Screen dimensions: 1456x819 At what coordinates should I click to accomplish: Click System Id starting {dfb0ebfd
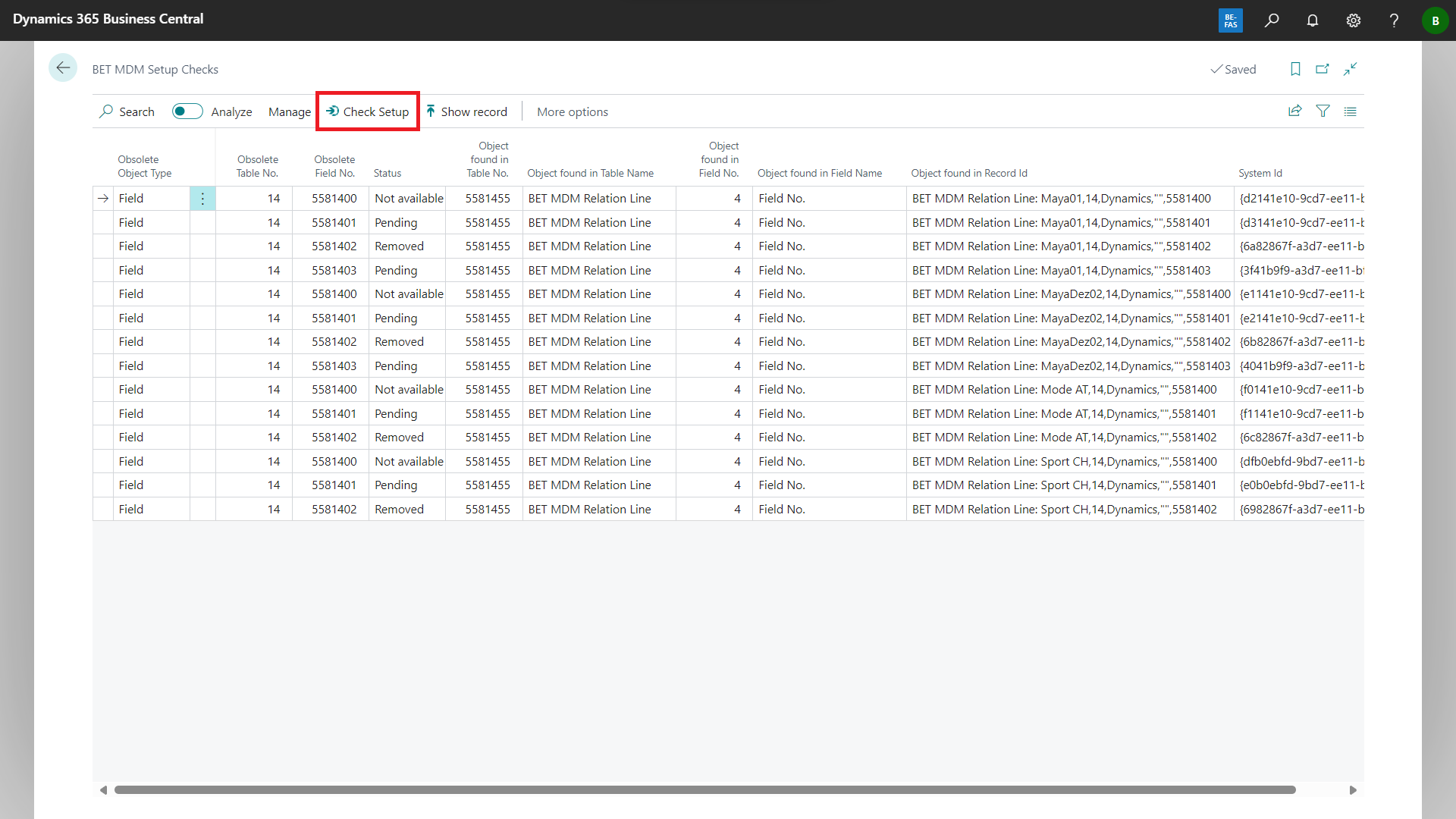(1300, 462)
